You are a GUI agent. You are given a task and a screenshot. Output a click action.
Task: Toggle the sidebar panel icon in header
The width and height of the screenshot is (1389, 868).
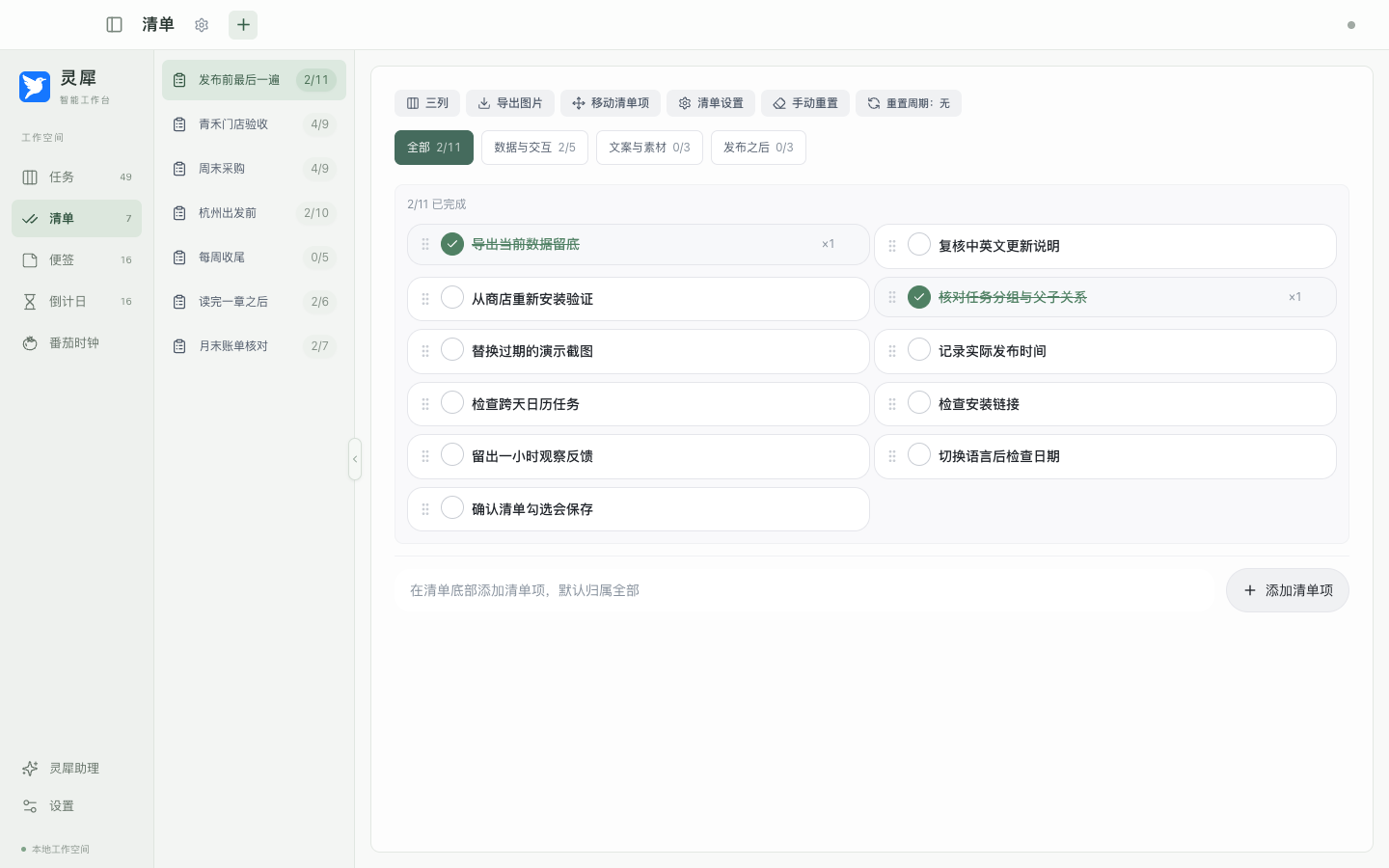114,25
